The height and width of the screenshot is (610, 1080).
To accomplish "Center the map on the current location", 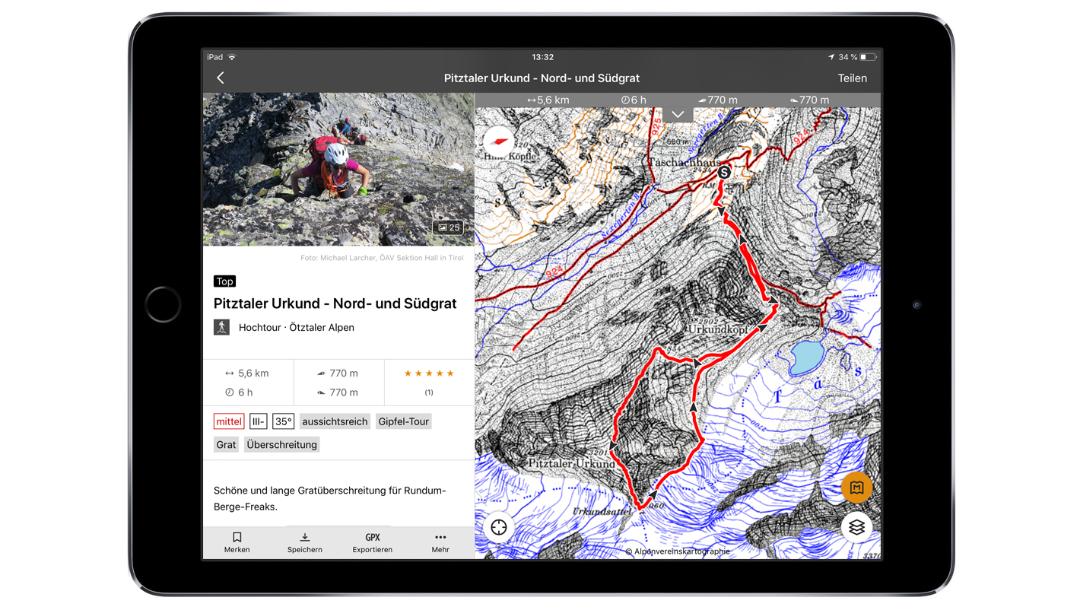I will 499,527.
